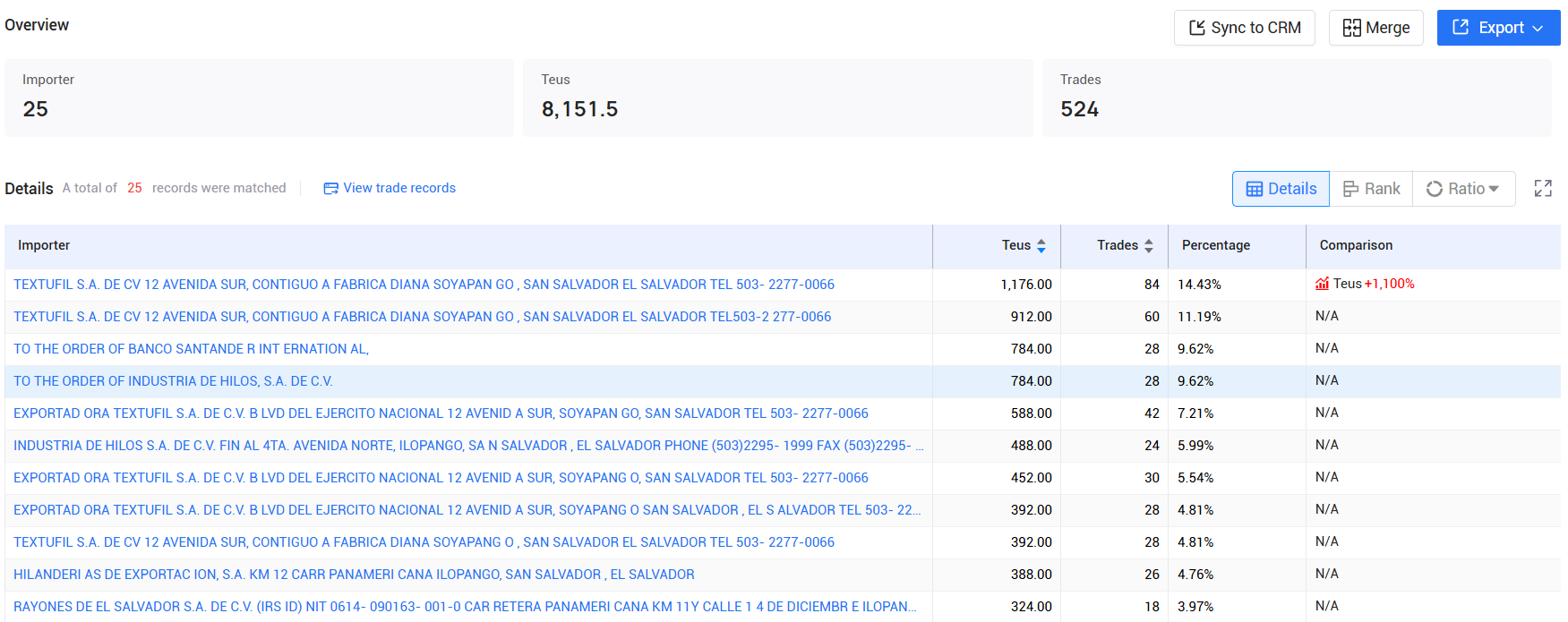This screenshot has width=1568, height=622.
Task: Click the Merge button
Action: tap(1375, 28)
